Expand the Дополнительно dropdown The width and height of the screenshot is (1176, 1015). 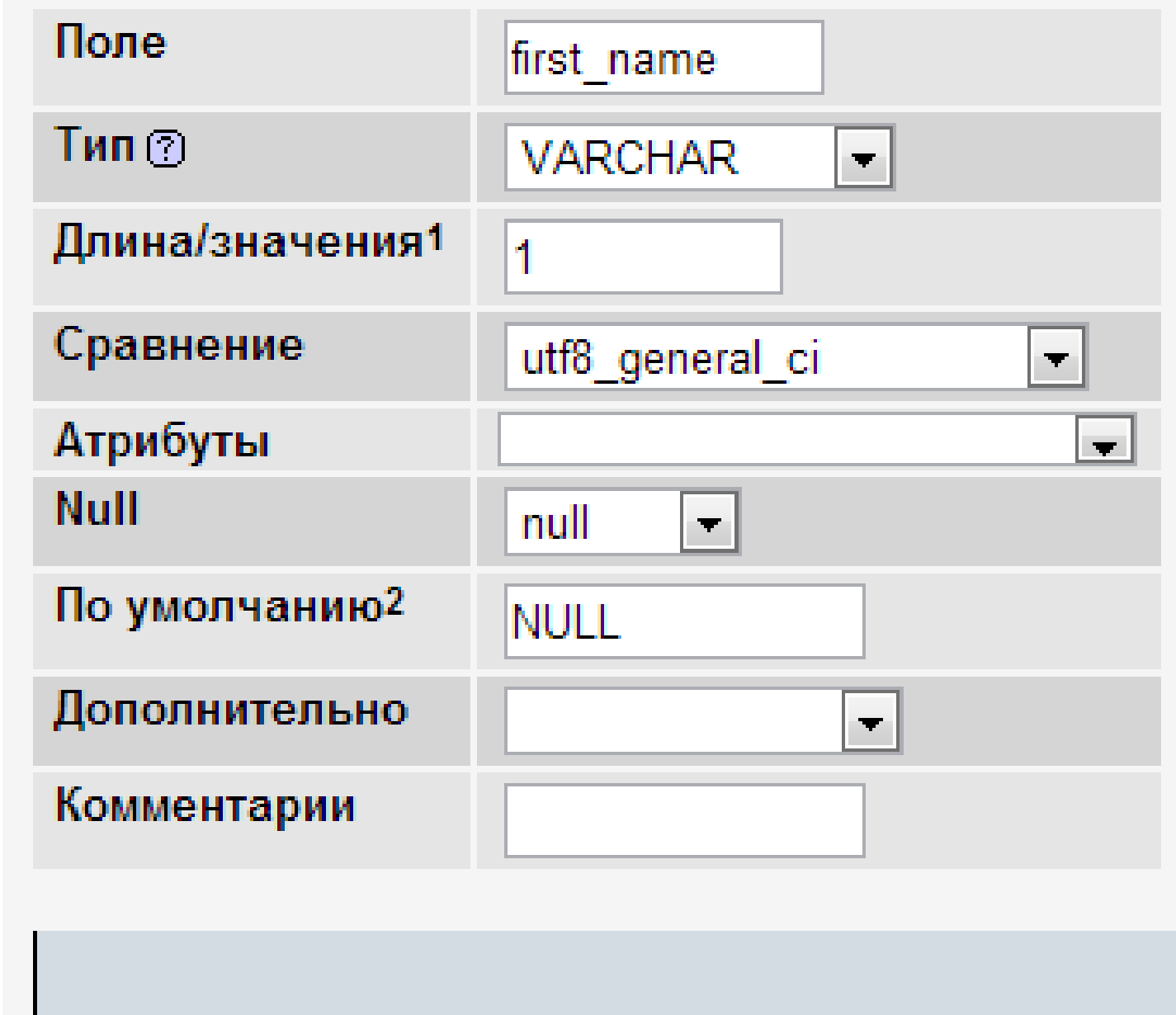(x=871, y=722)
